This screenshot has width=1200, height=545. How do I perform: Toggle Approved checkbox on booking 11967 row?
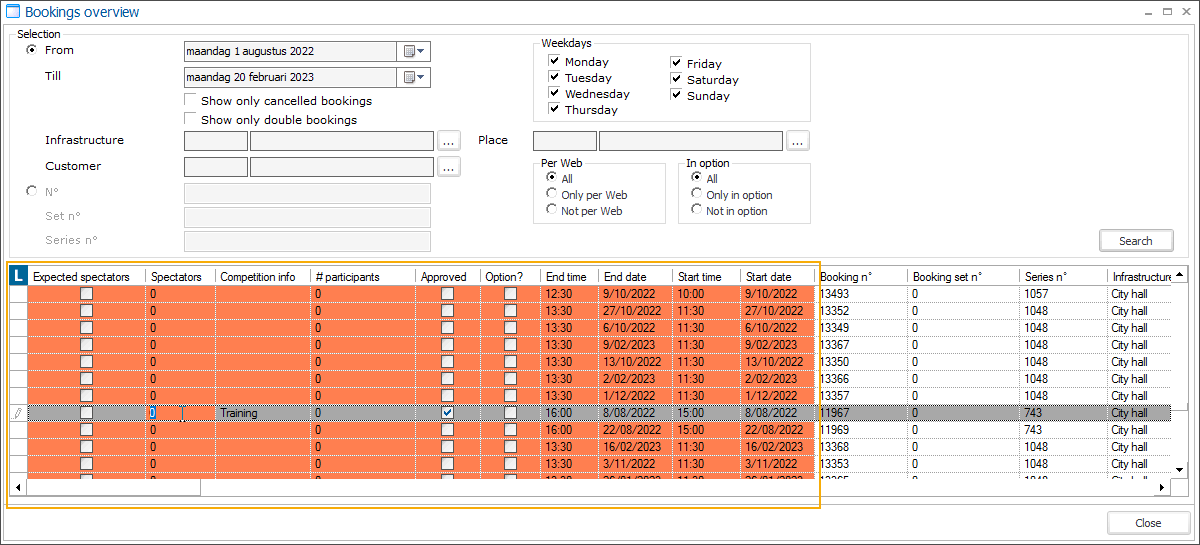click(x=448, y=413)
